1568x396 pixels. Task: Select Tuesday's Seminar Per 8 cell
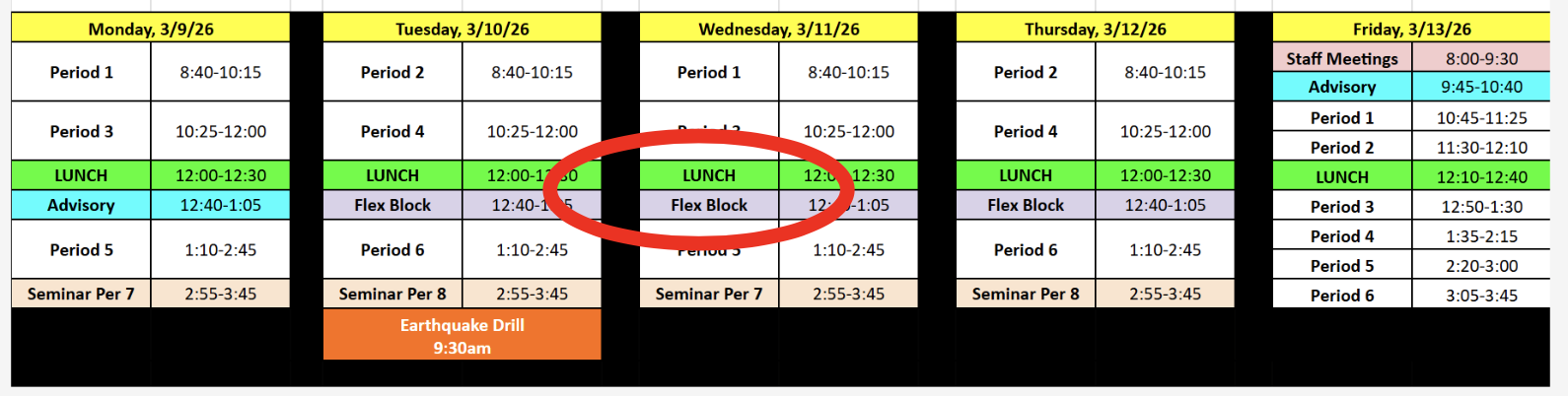392,294
